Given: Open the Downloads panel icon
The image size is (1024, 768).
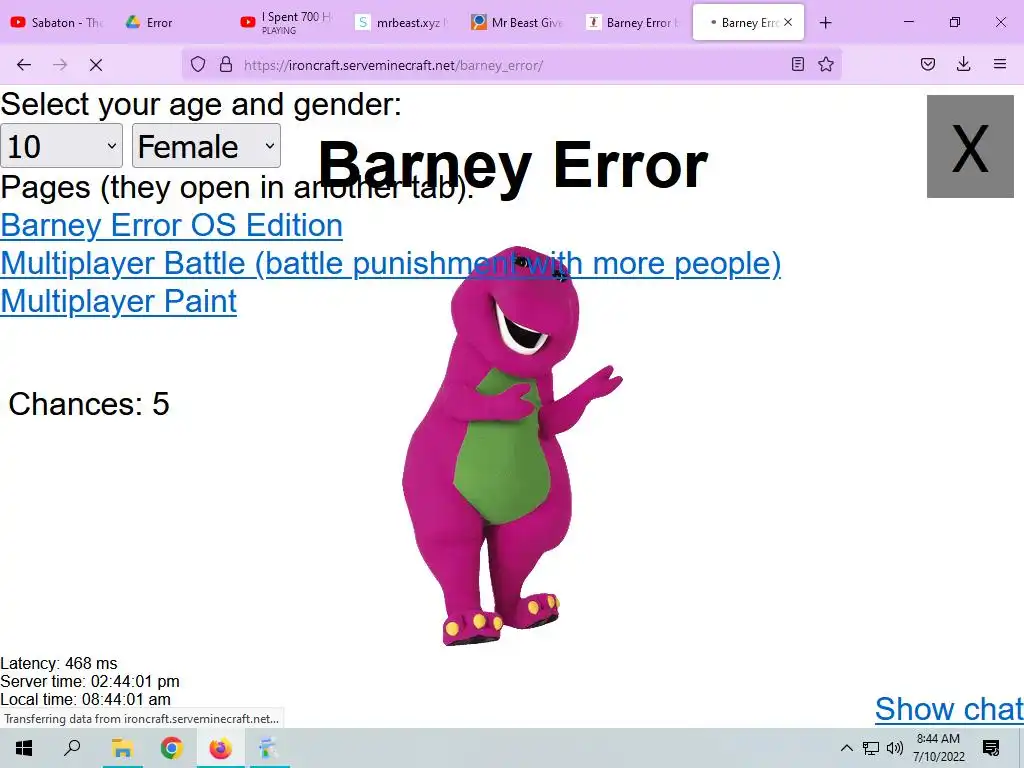Looking at the screenshot, I should coord(963,64).
